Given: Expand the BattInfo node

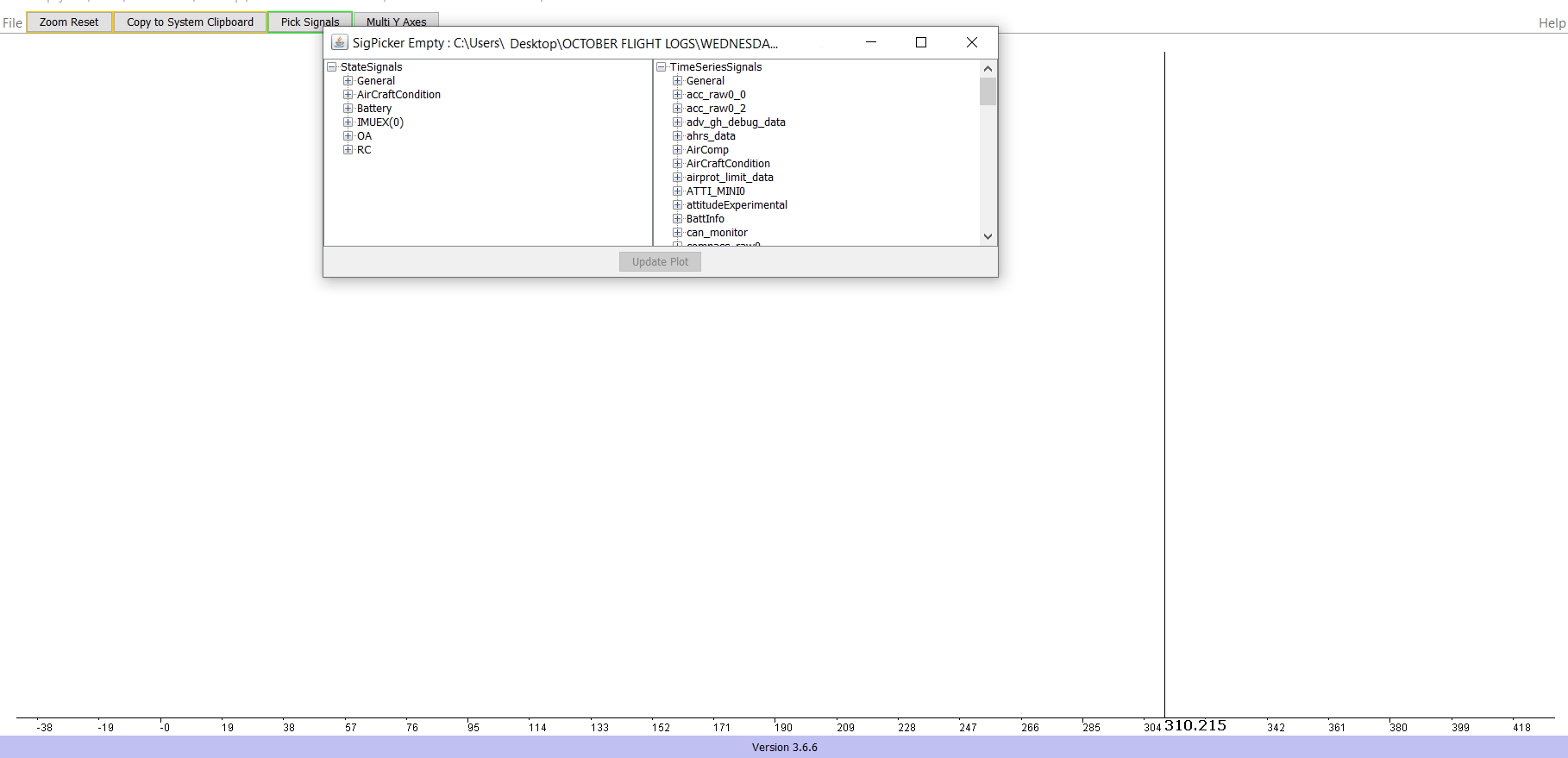Looking at the screenshot, I should 678,219.
